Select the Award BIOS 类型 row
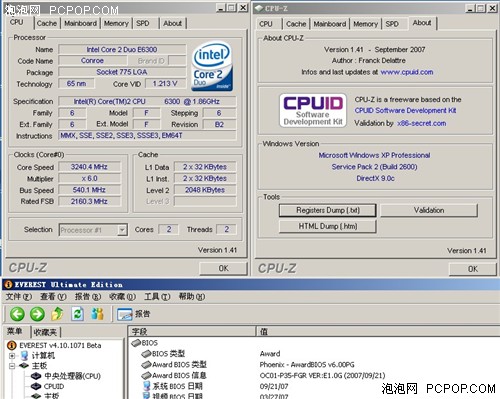500x399 pixels. click(174, 365)
